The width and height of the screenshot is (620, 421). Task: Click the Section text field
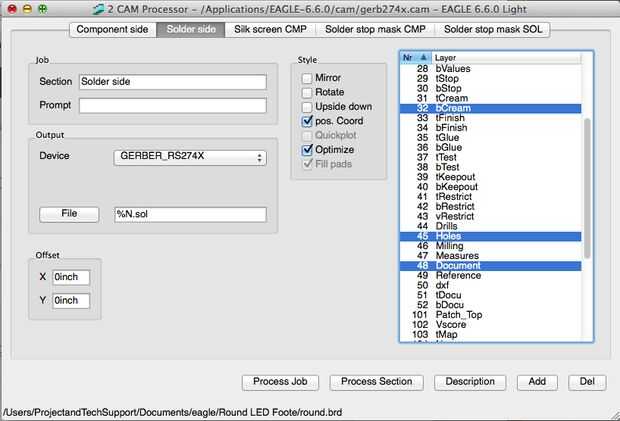[173, 82]
